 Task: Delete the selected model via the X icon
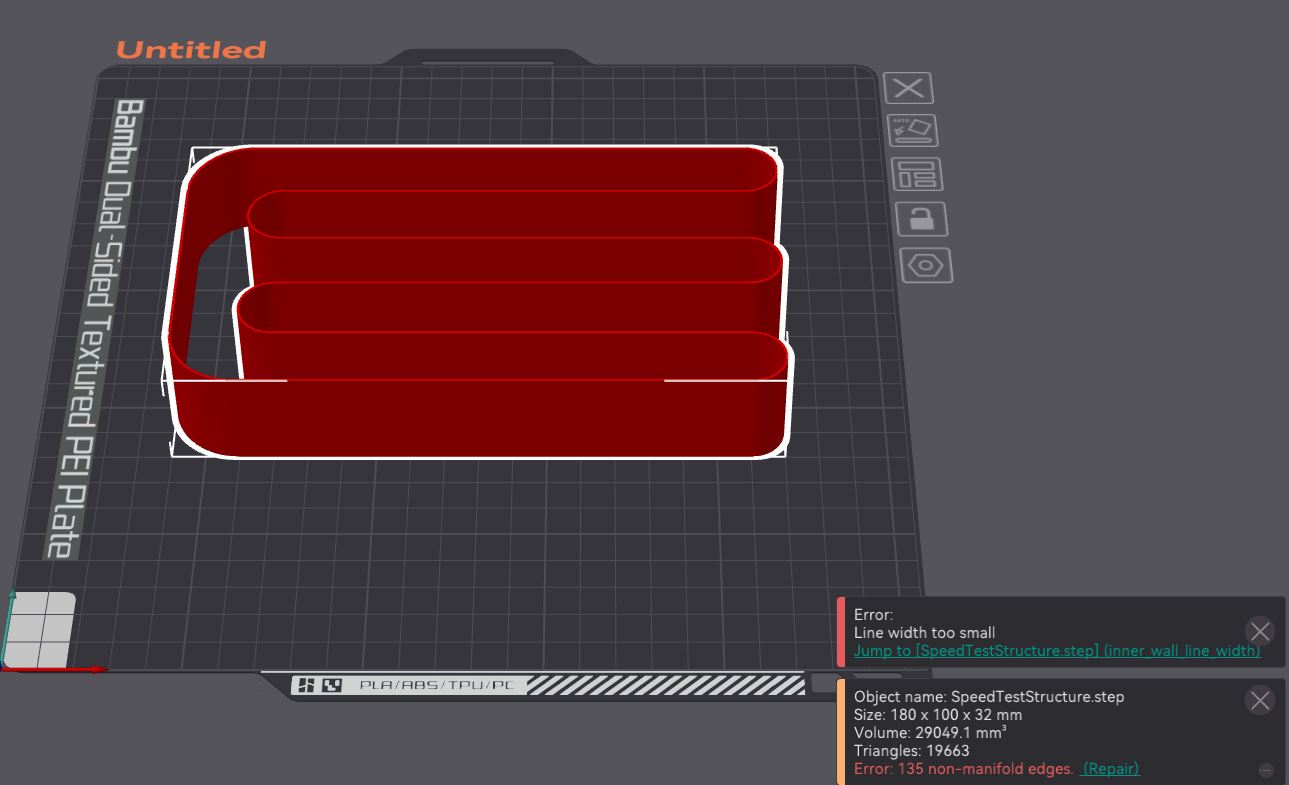point(909,88)
